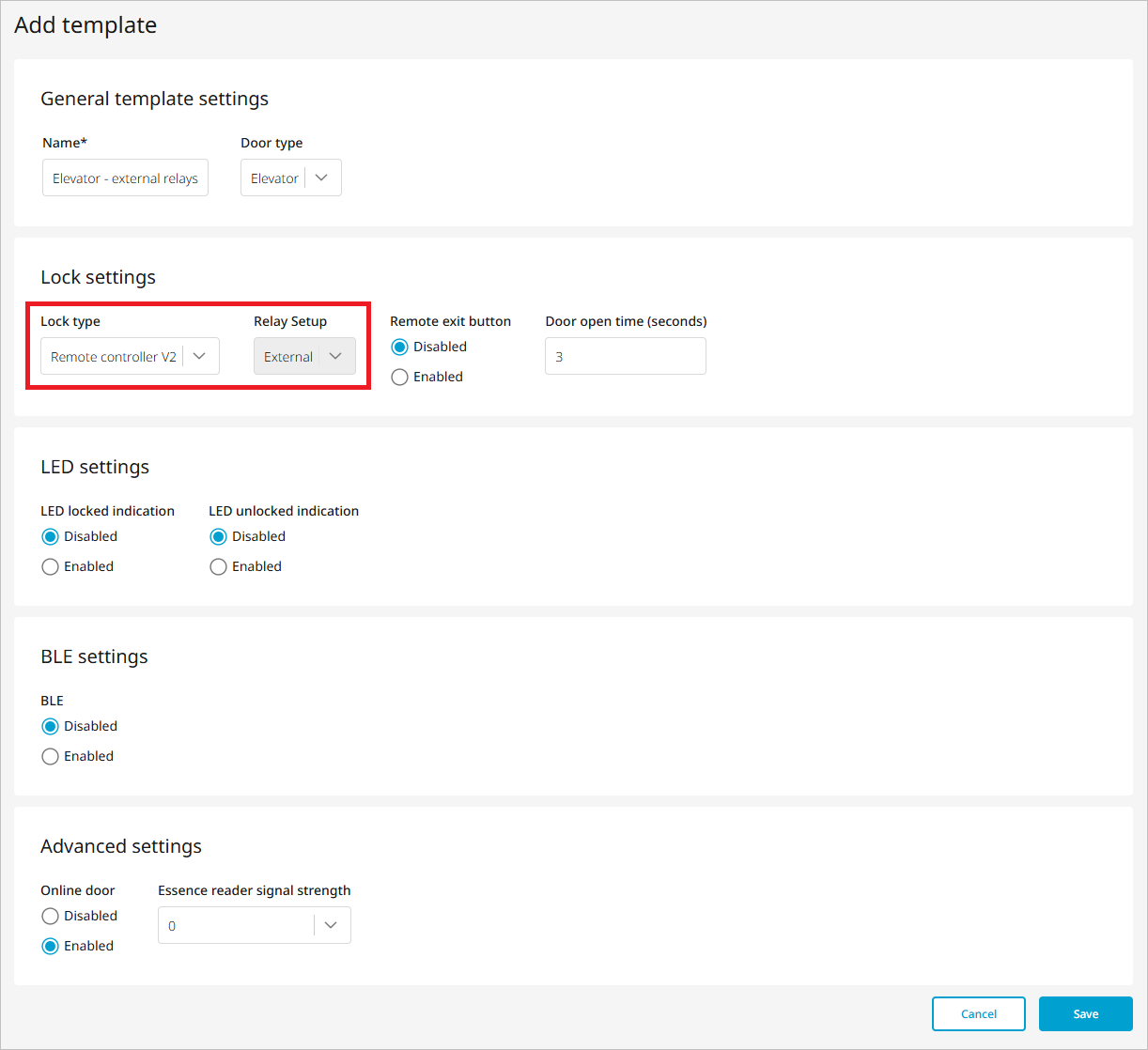Click the Name input field
This screenshot has width=1148, height=1050.
125,178
